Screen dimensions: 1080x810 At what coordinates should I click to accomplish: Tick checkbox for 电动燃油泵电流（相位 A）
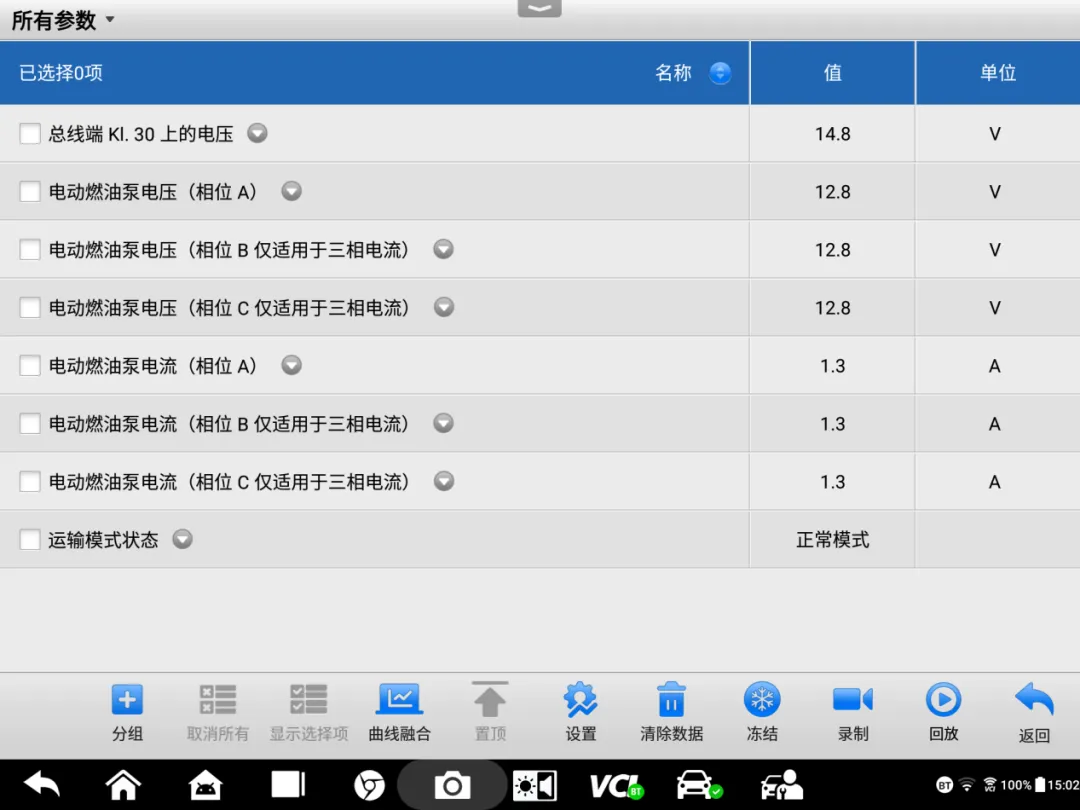click(30, 366)
